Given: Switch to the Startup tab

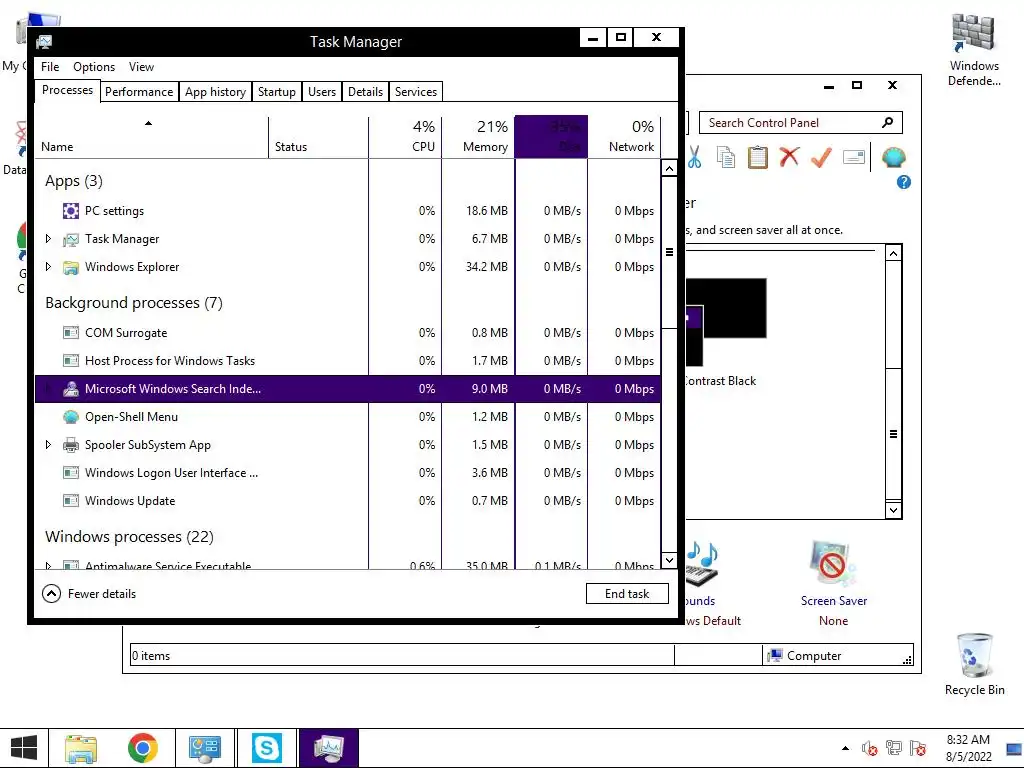Looking at the screenshot, I should coord(277,92).
